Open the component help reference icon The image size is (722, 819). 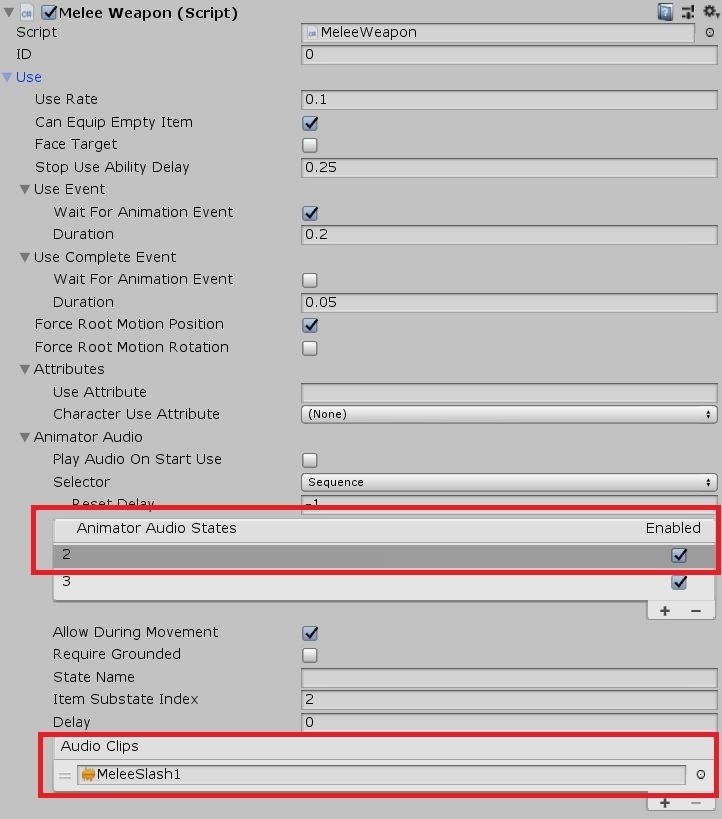click(x=665, y=12)
